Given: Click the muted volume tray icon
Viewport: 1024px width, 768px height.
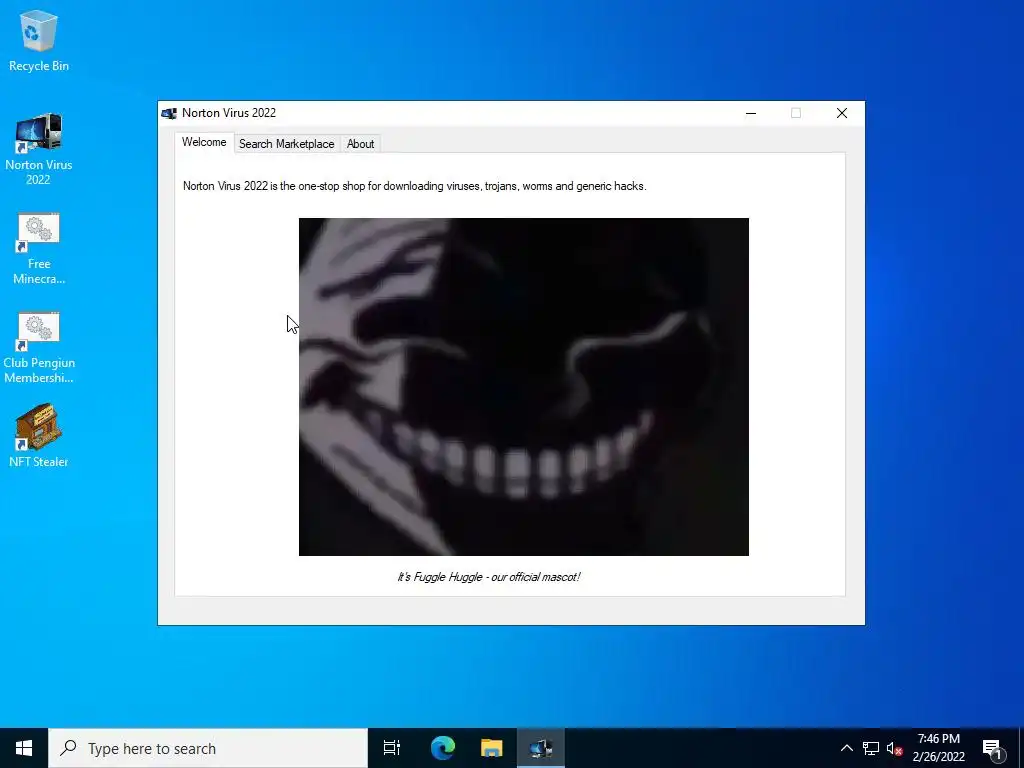Looking at the screenshot, I should [895, 748].
